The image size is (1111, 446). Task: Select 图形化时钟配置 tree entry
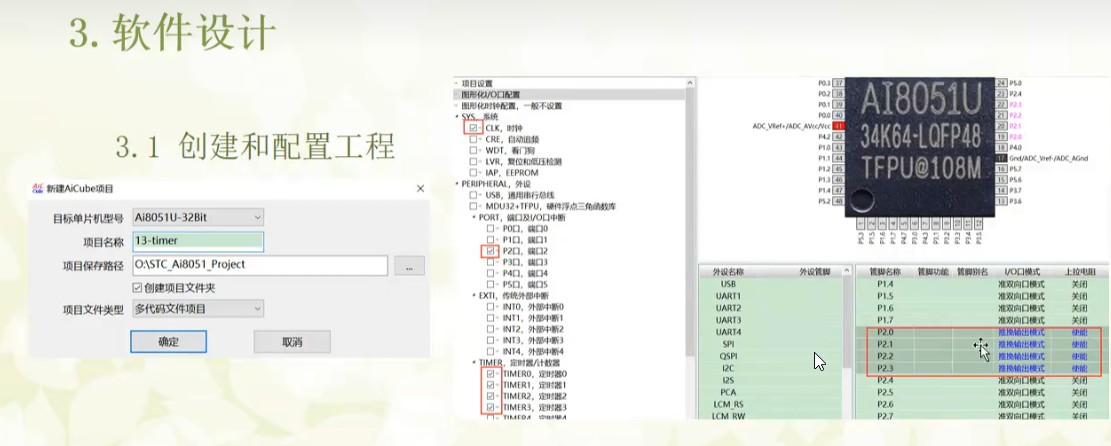tap(512, 106)
